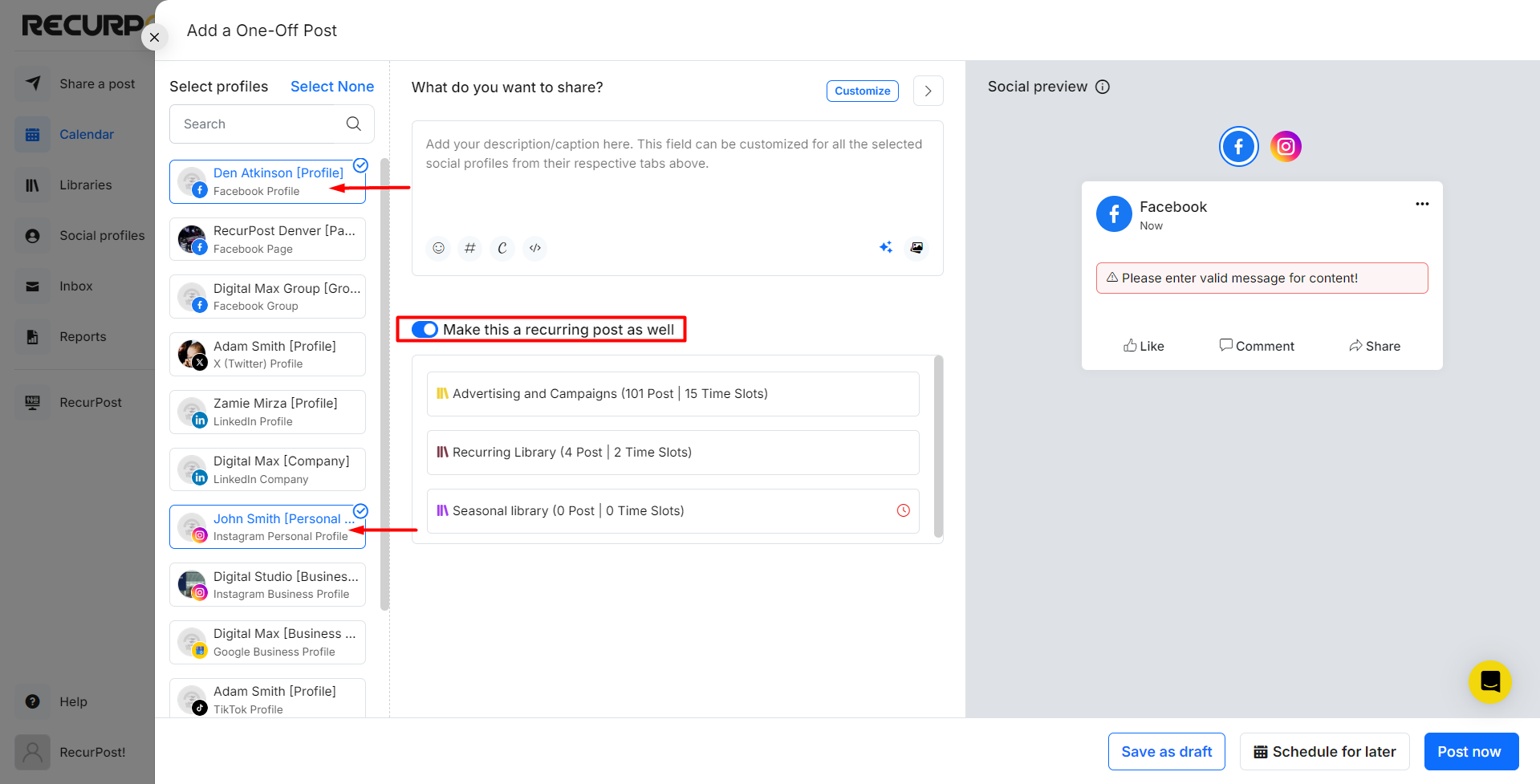Select Digital Max Group Facebook Group
The height and width of the screenshot is (784, 1540).
tap(267, 297)
